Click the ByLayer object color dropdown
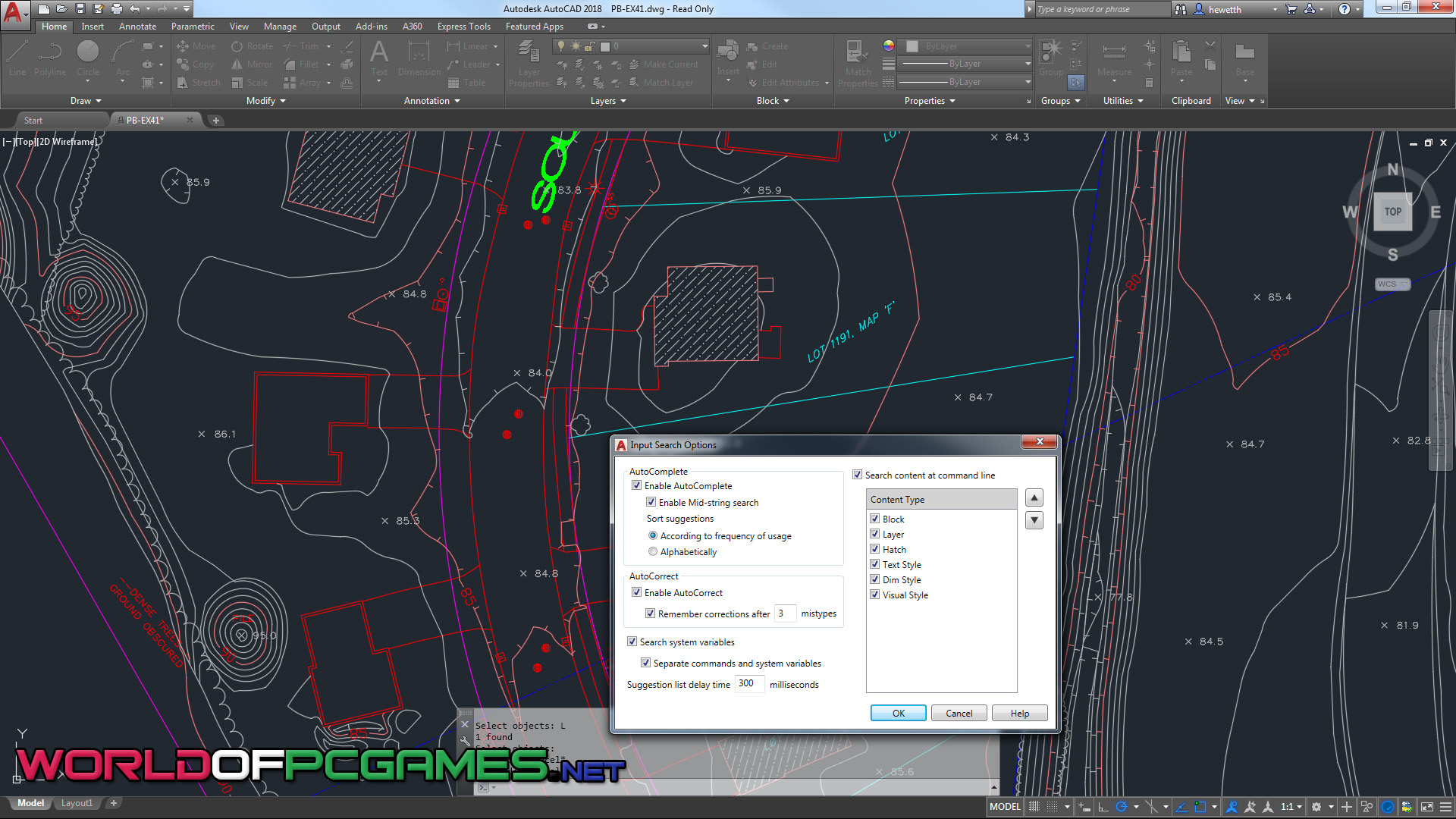The image size is (1456, 819). [x=966, y=46]
